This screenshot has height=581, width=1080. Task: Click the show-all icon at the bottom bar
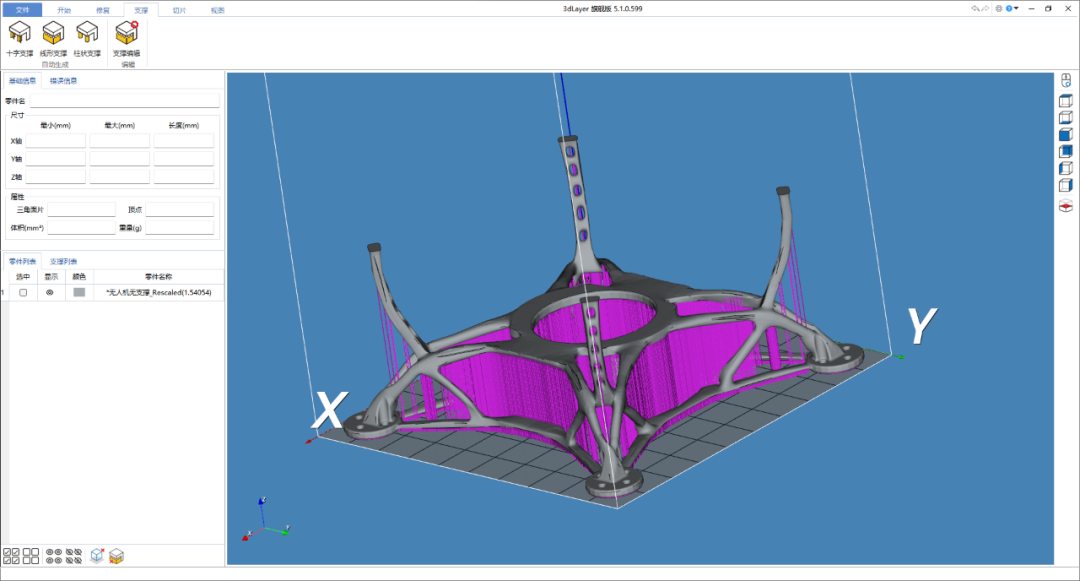click(51, 556)
